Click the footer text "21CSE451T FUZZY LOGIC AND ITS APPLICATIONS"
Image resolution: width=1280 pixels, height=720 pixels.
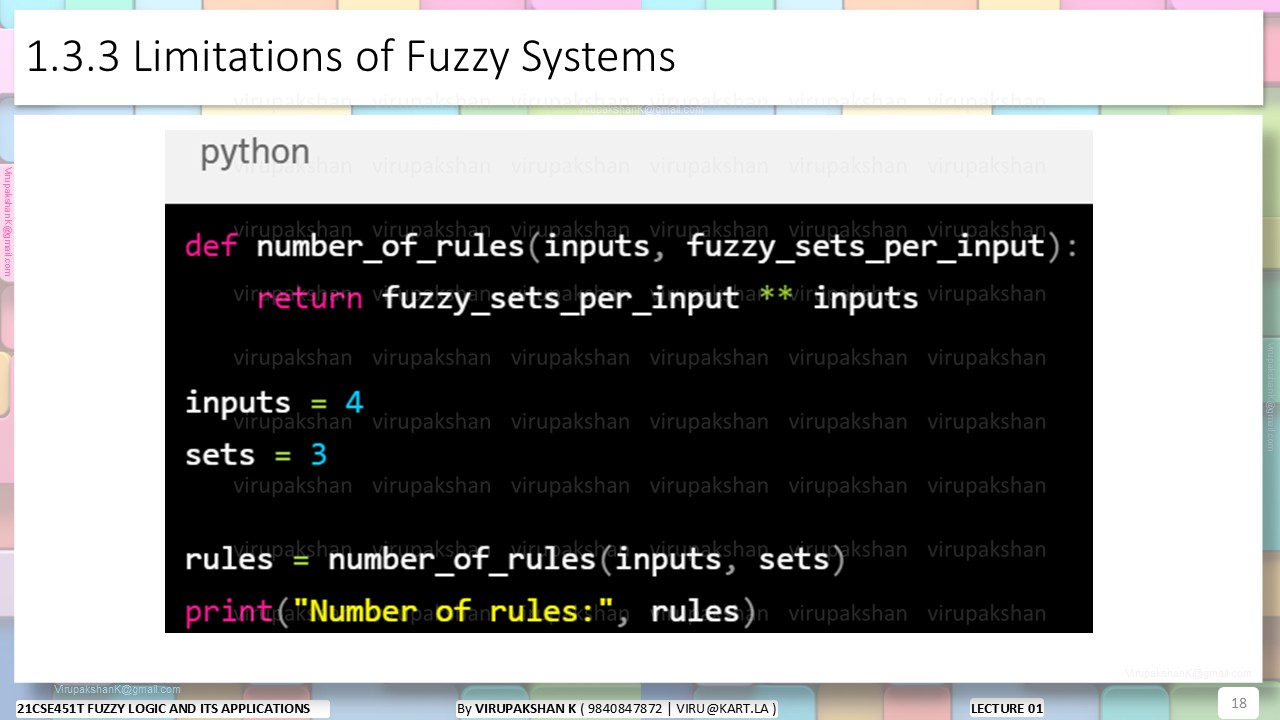click(164, 709)
